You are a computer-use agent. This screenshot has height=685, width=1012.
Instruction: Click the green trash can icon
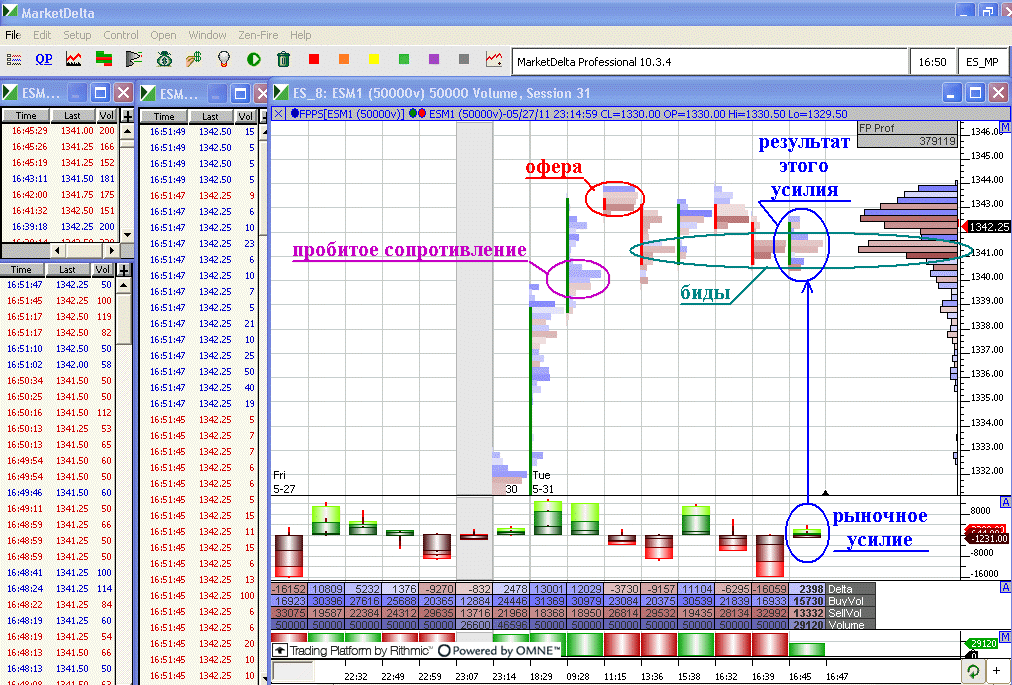283,59
